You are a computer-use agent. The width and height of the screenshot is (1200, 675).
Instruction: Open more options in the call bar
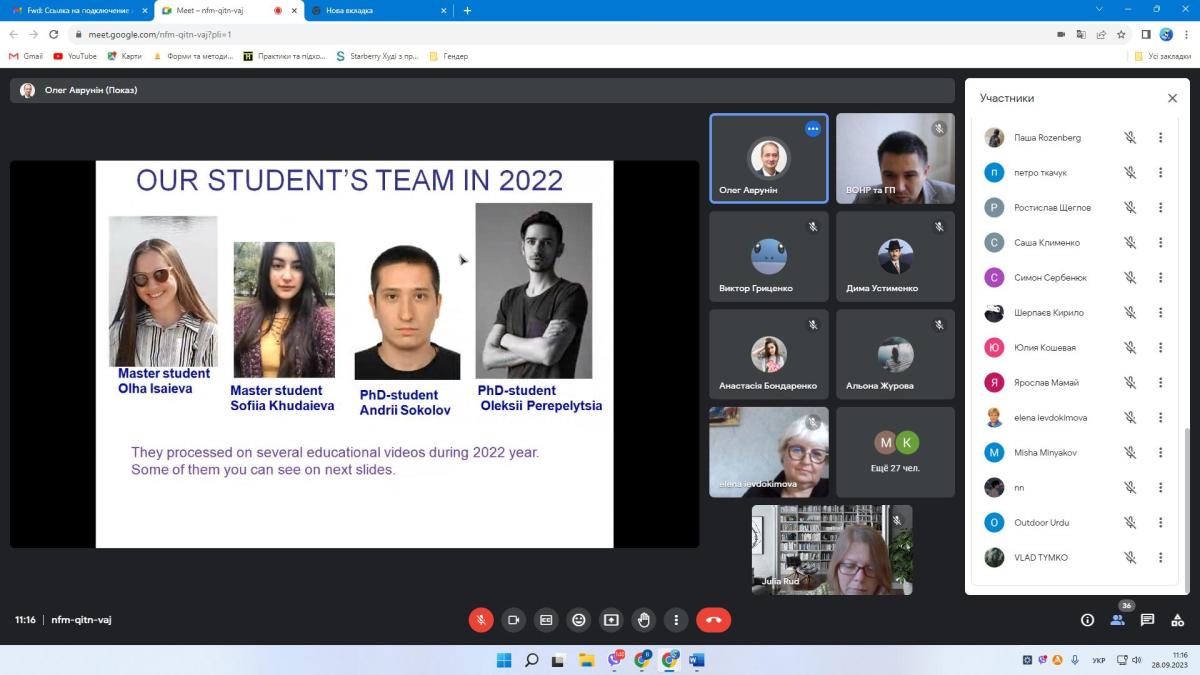[x=677, y=620]
